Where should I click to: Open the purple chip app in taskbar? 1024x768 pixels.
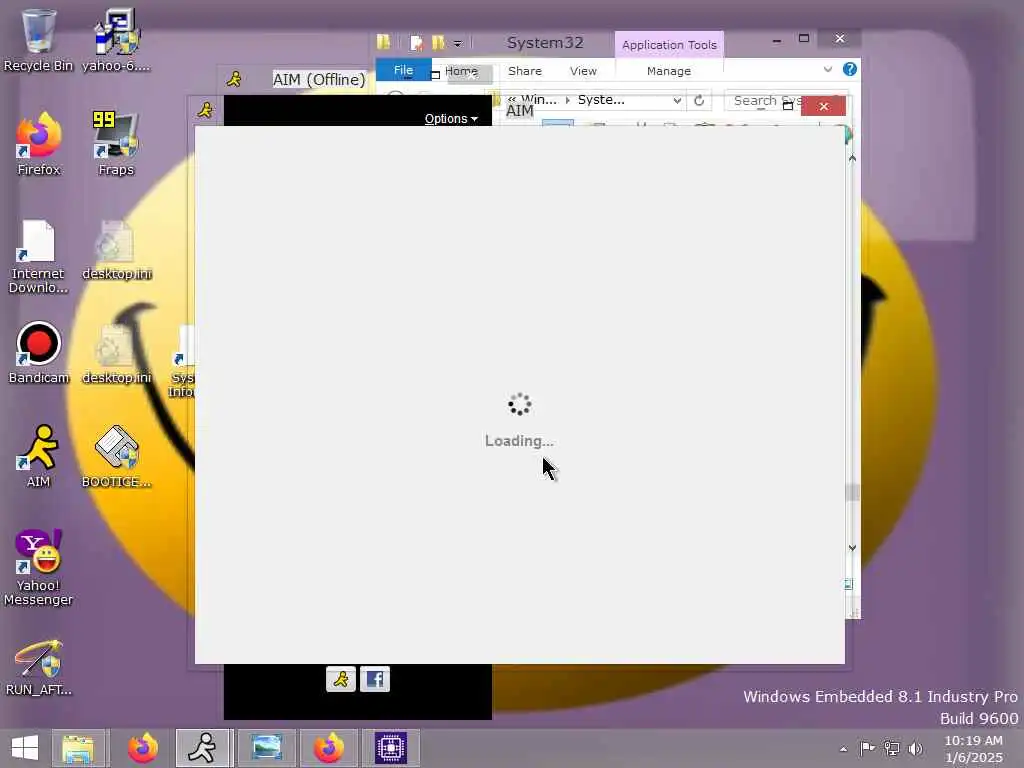pyautogui.click(x=391, y=748)
